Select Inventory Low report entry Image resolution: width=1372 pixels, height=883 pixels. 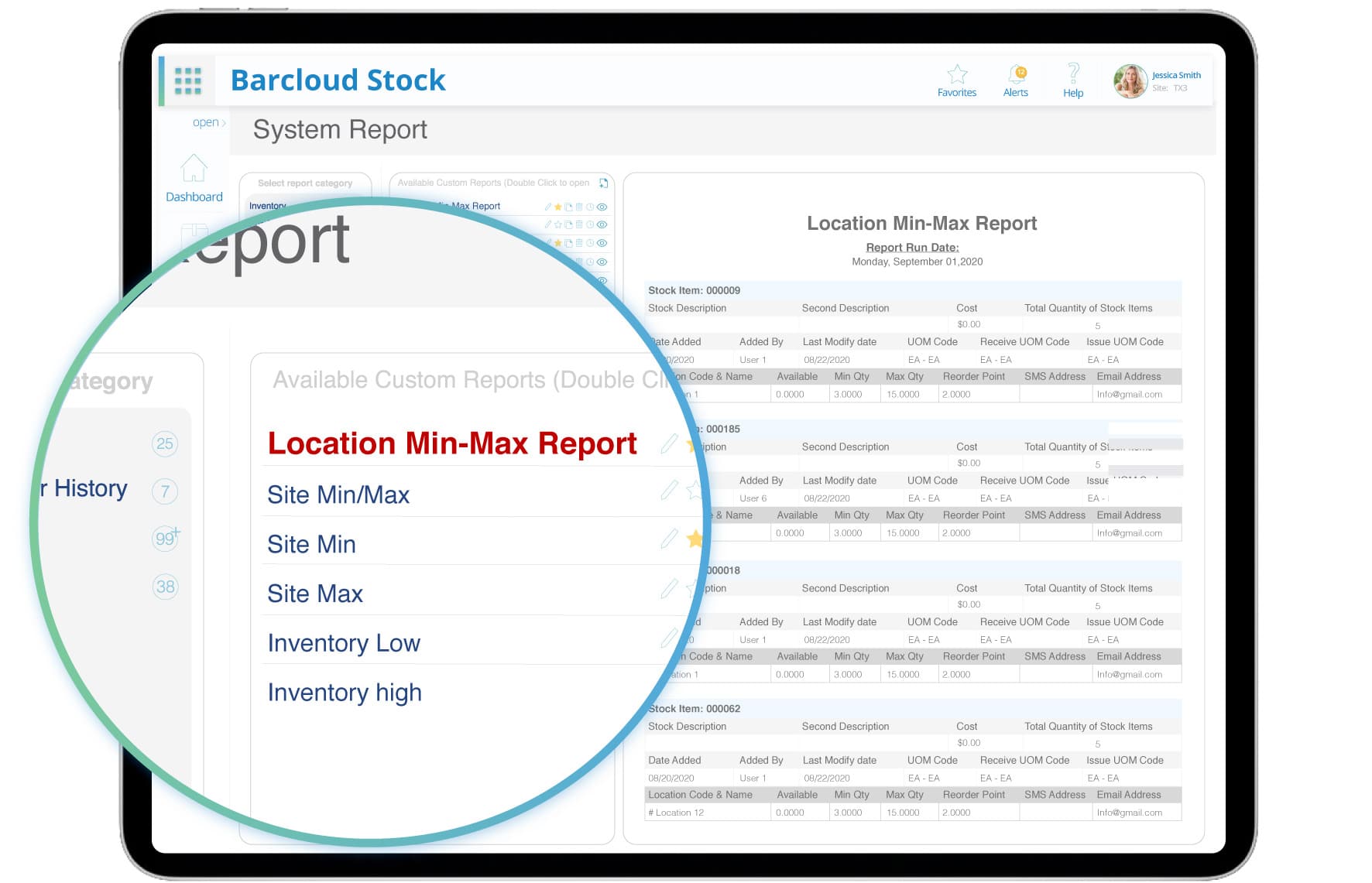[344, 643]
